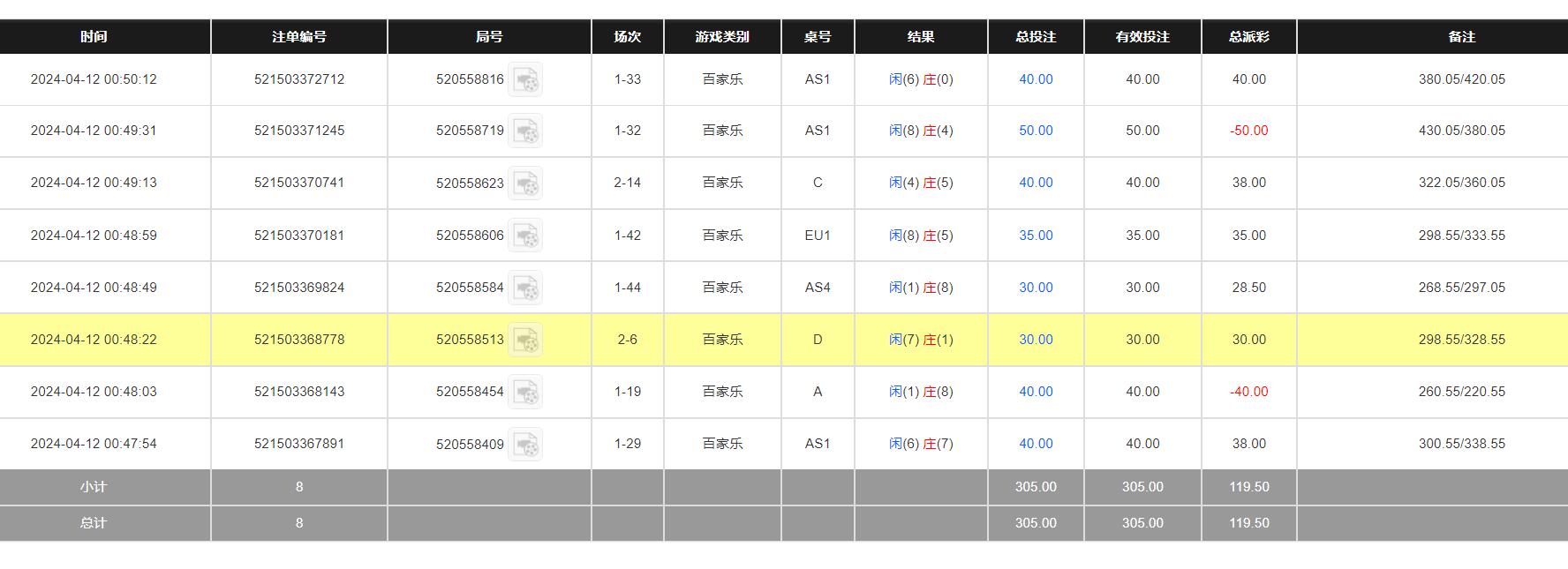Click total bet 40.00 for bet 521503372712
This screenshot has height=569, width=1568.
[x=1036, y=79]
